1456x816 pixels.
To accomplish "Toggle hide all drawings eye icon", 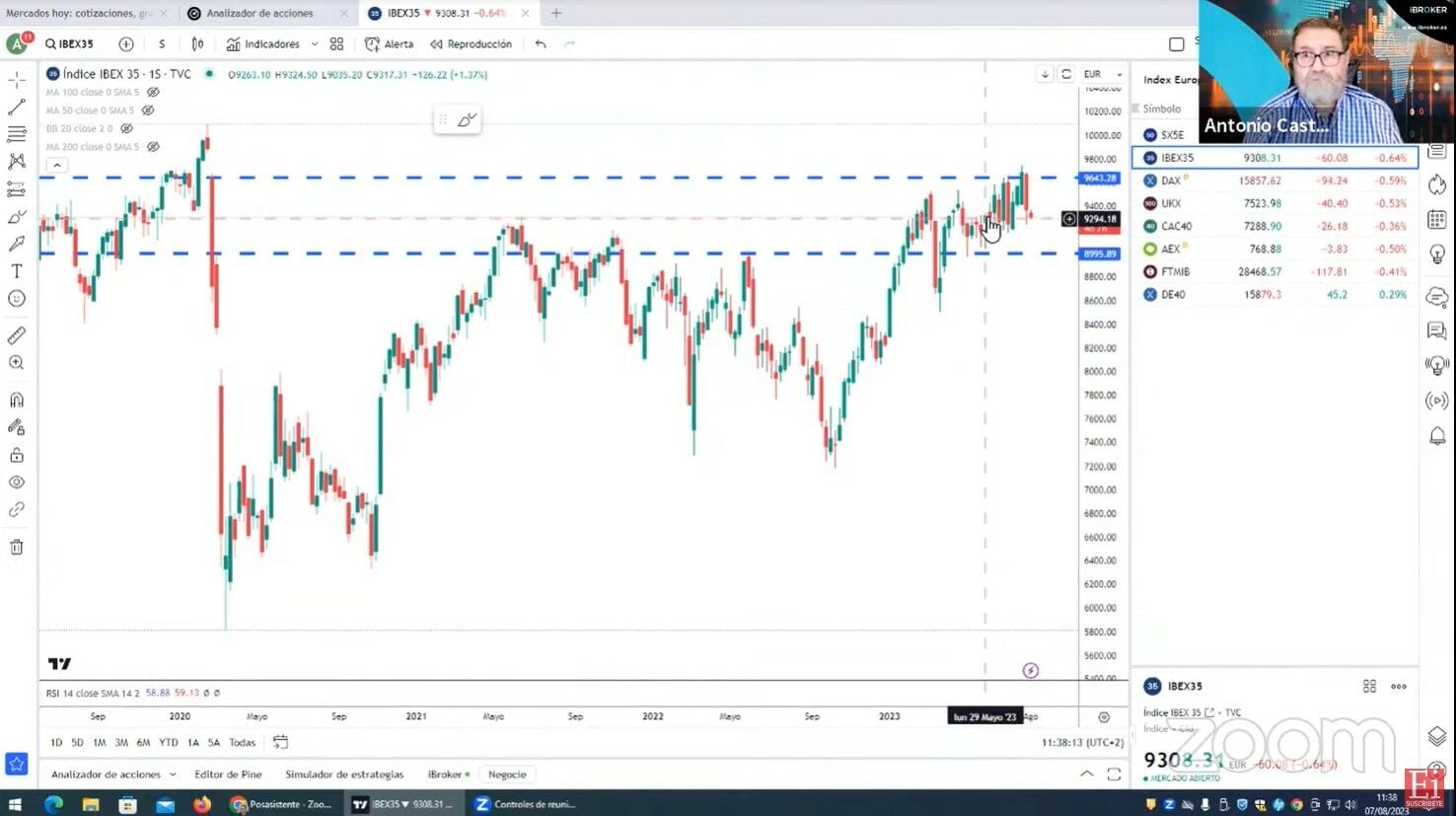I will (x=17, y=482).
